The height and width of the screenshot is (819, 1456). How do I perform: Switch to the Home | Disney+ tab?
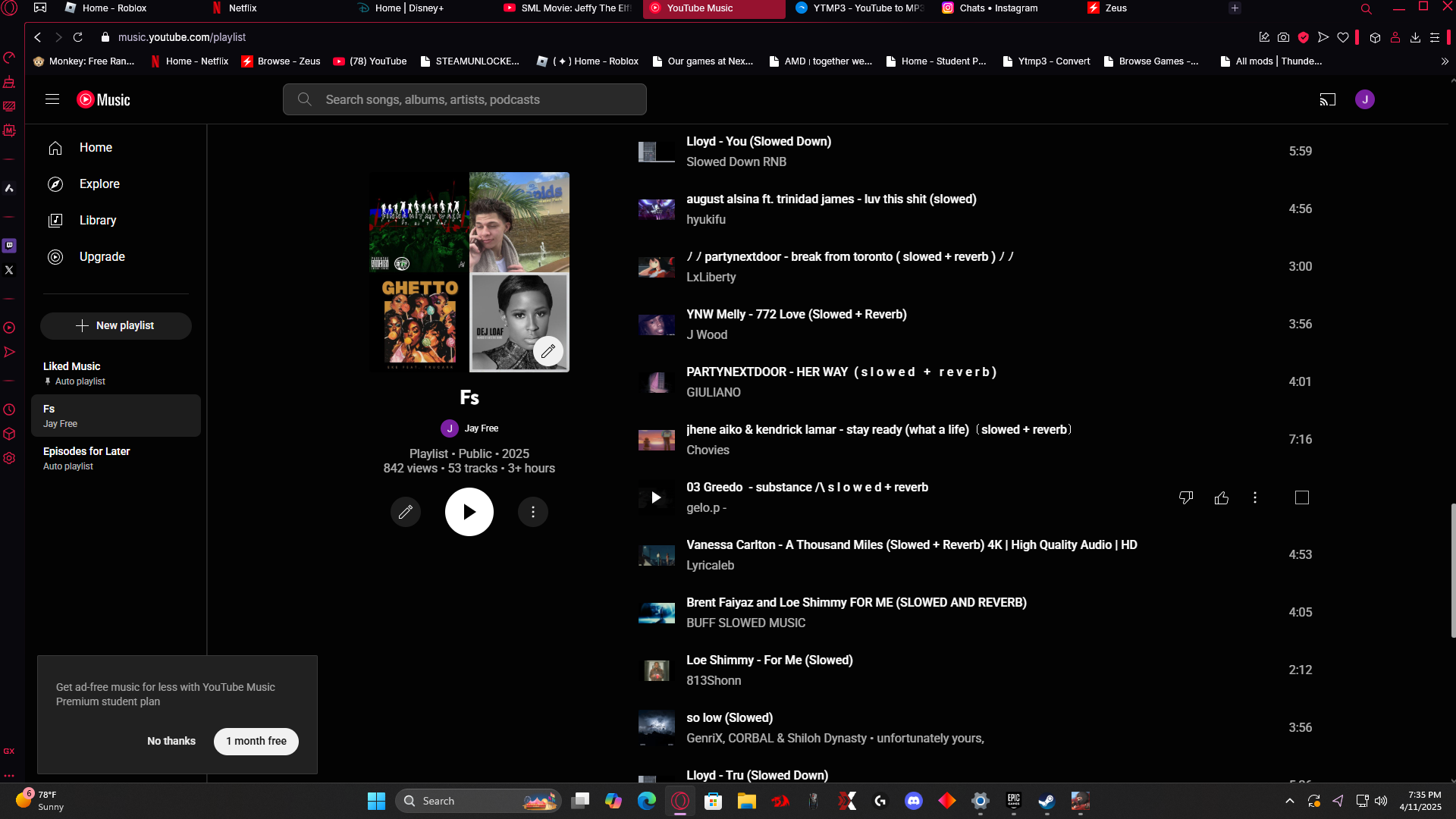click(x=409, y=8)
